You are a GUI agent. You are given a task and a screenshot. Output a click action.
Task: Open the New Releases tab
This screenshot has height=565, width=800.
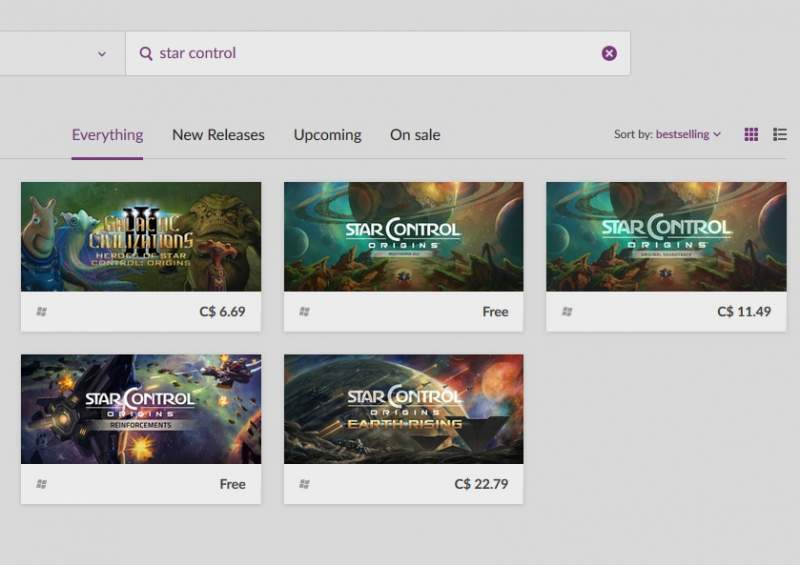point(218,135)
